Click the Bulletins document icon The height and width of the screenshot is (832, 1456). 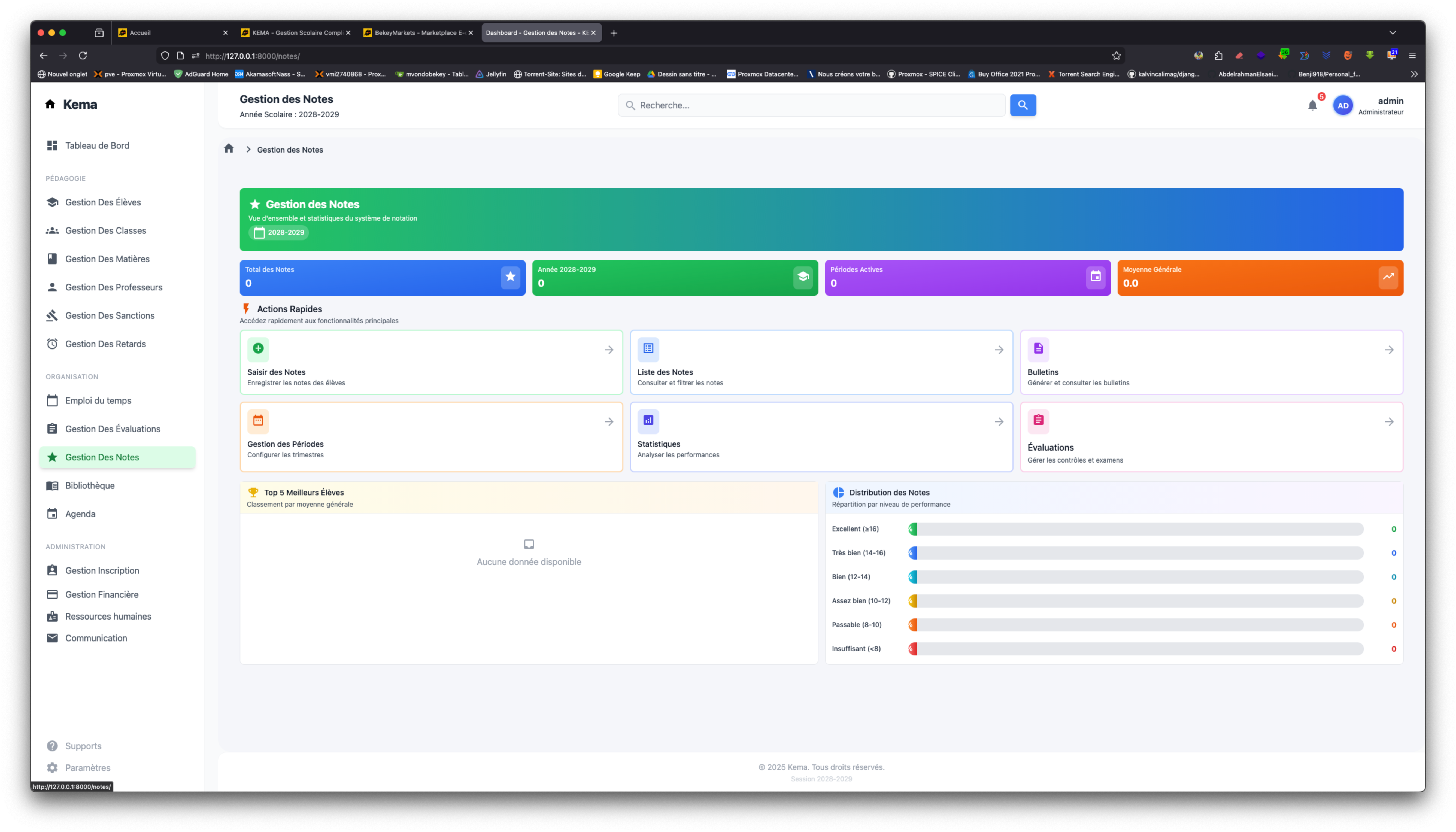[x=1038, y=348]
